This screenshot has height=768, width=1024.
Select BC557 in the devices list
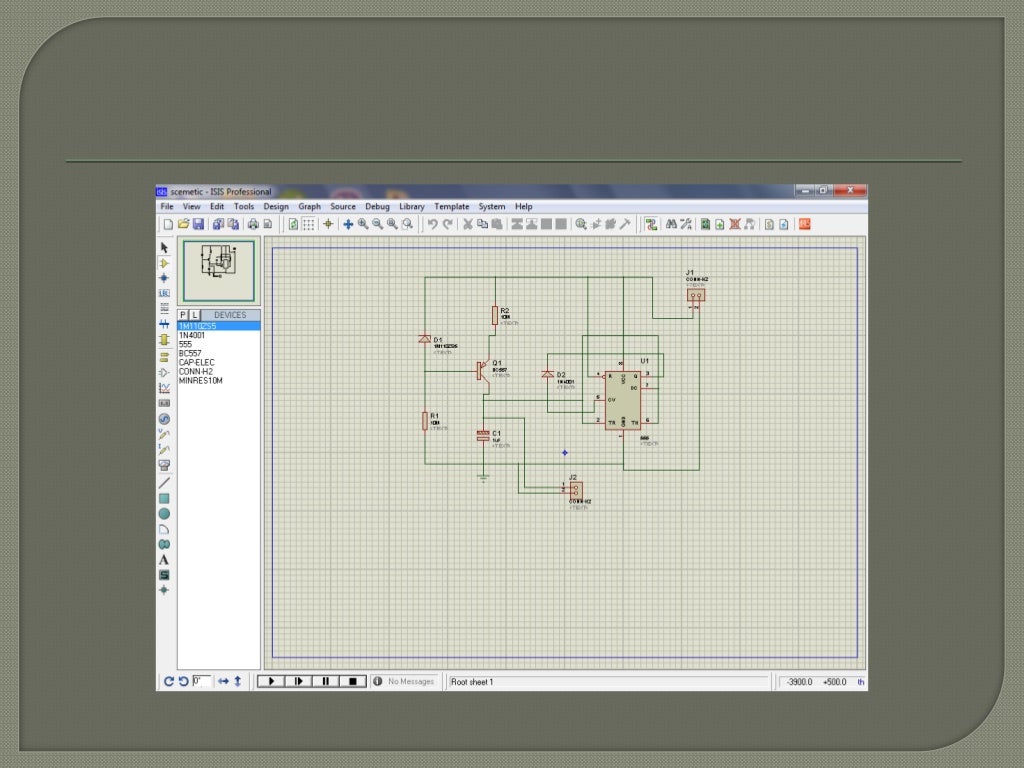219,353
